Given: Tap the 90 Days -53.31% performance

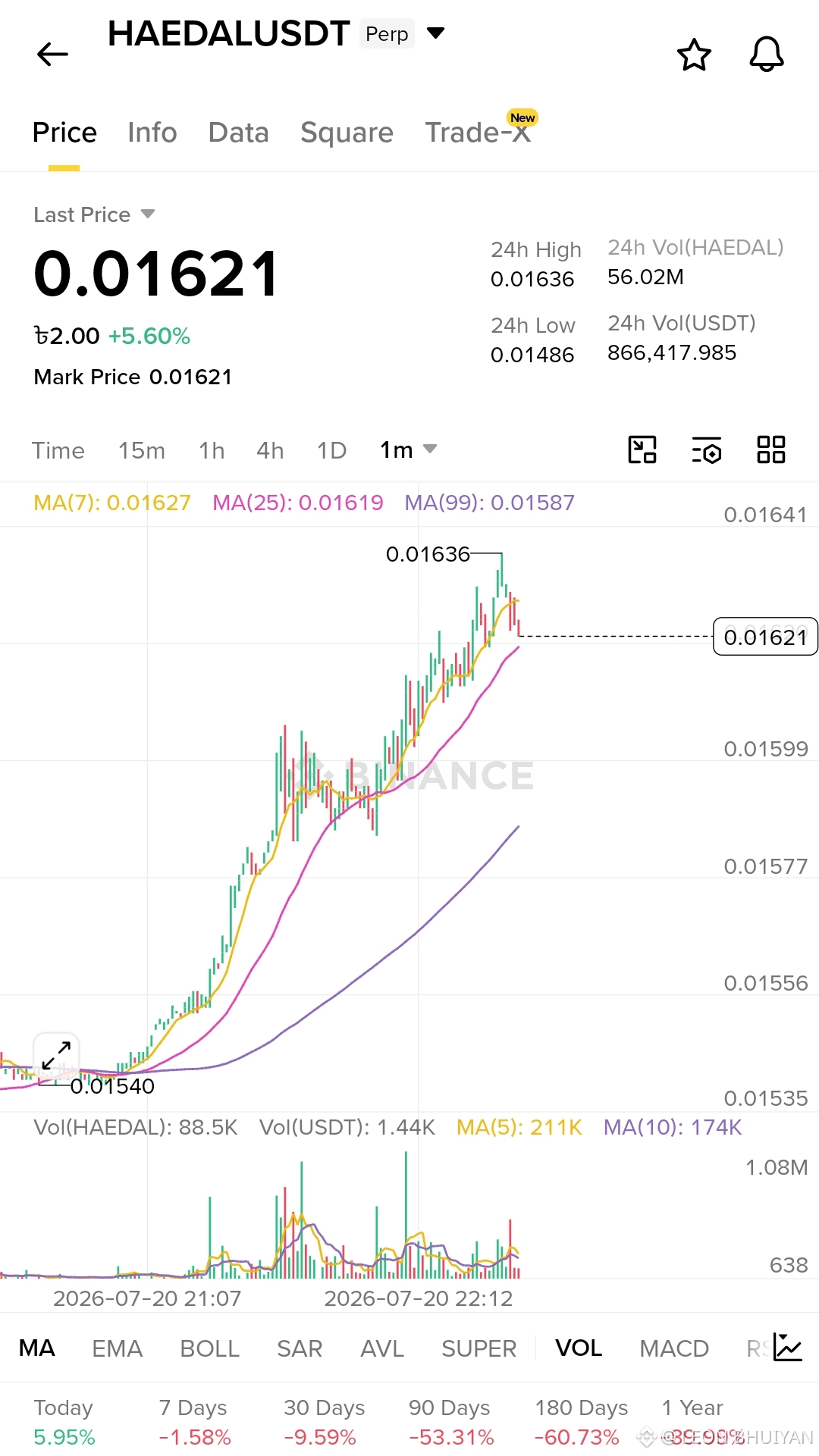Looking at the screenshot, I should [450, 1422].
